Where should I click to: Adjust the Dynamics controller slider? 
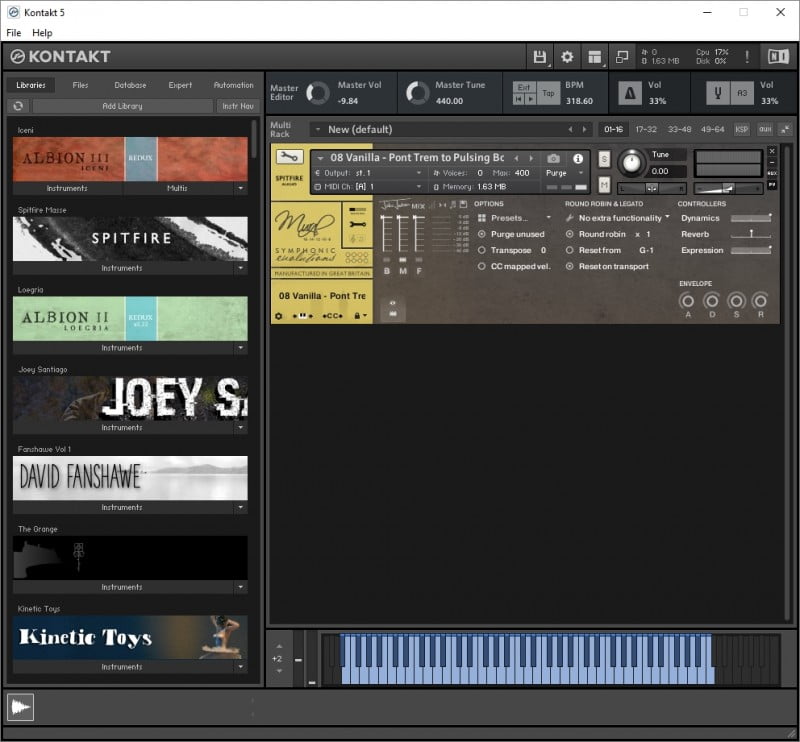[751, 218]
